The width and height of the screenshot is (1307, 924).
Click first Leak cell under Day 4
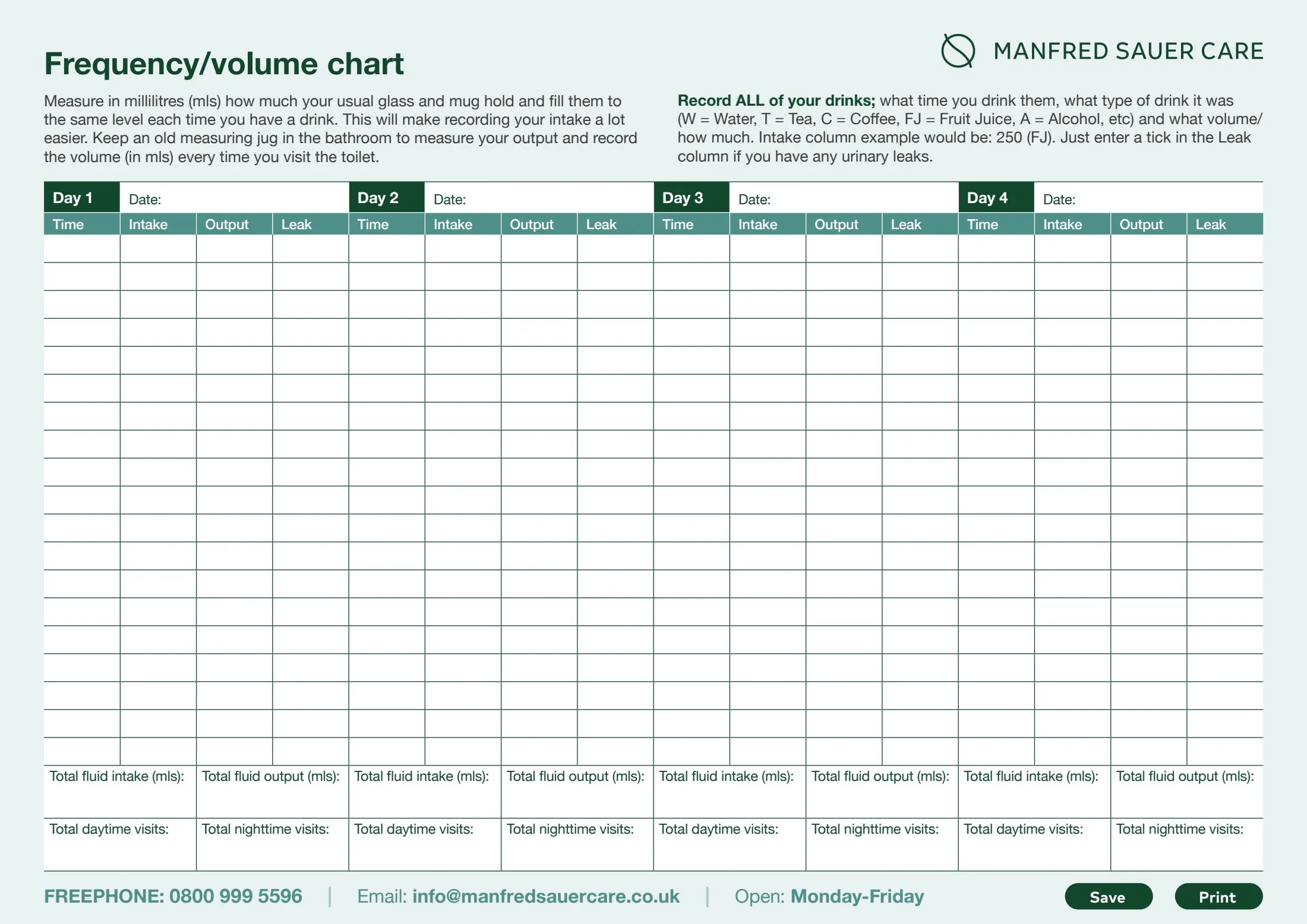pos(1224,249)
